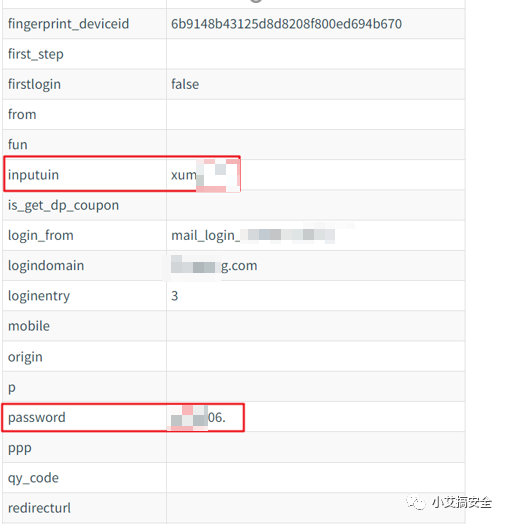
Task: Click the first_step row label
Action: [36, 54]
